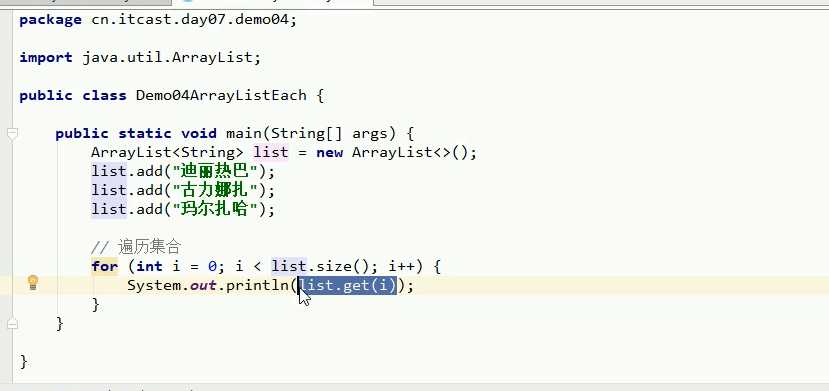Image resolution: width=829 pixels, height=391 pixels.
Task: Click the package keyword
Action: 51,20
